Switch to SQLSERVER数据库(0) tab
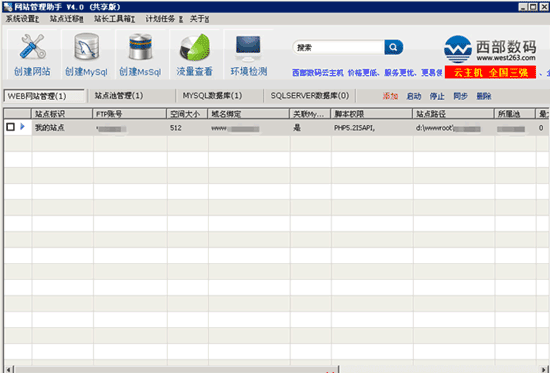Viewport: 550px width, 373px height. click(x=309, y=95)
